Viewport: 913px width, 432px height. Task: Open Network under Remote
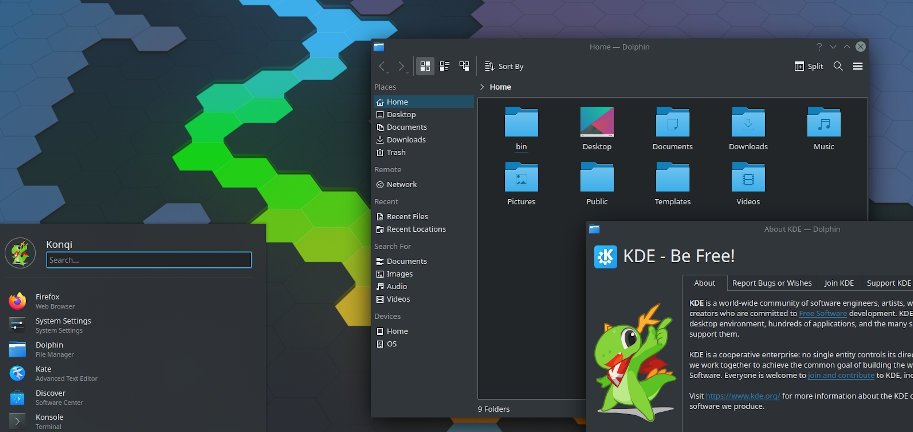[423, 185]
